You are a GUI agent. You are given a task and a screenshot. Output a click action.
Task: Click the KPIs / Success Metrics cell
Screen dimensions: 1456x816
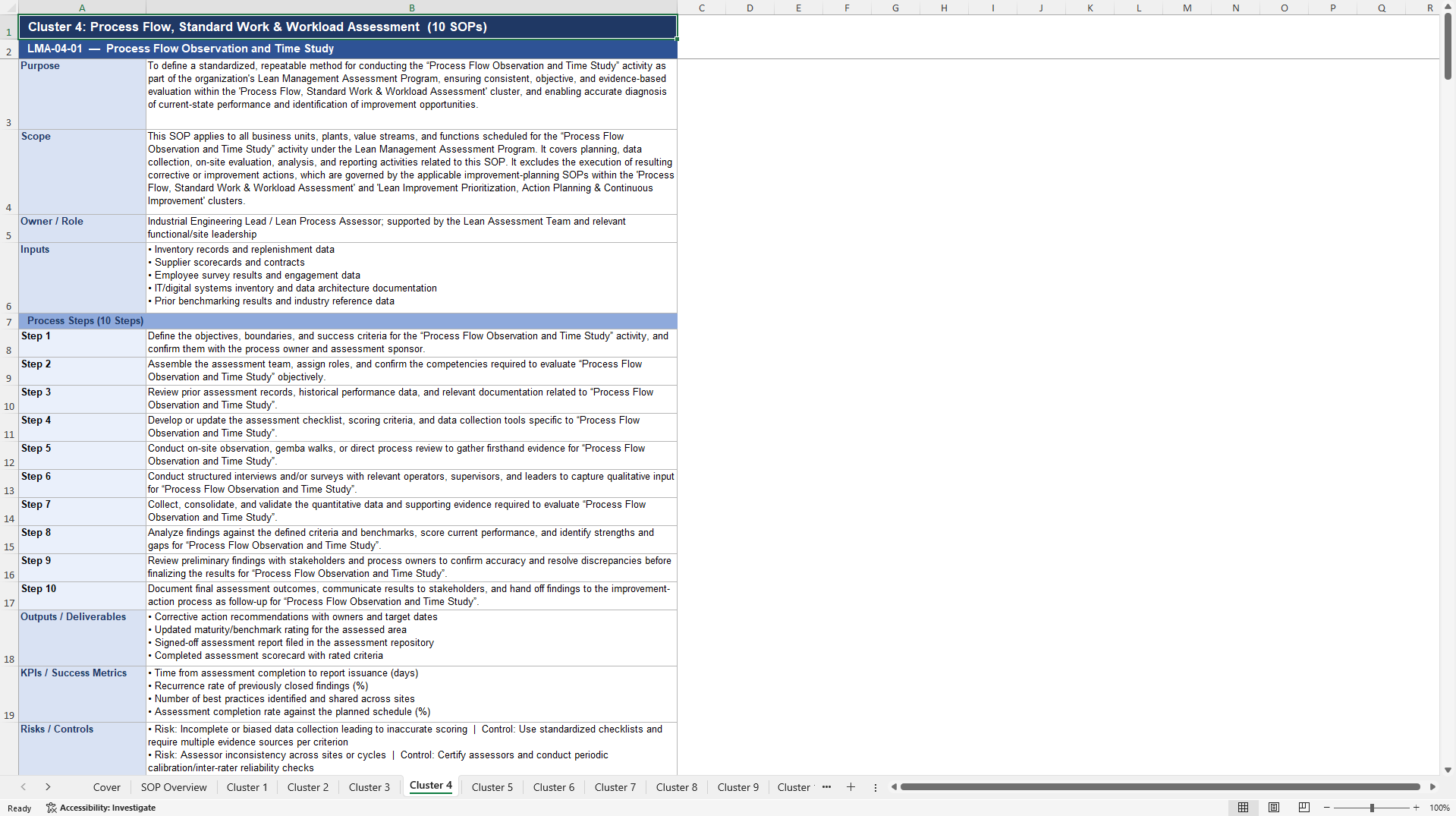pyautogui.click(x=82, y=695)
